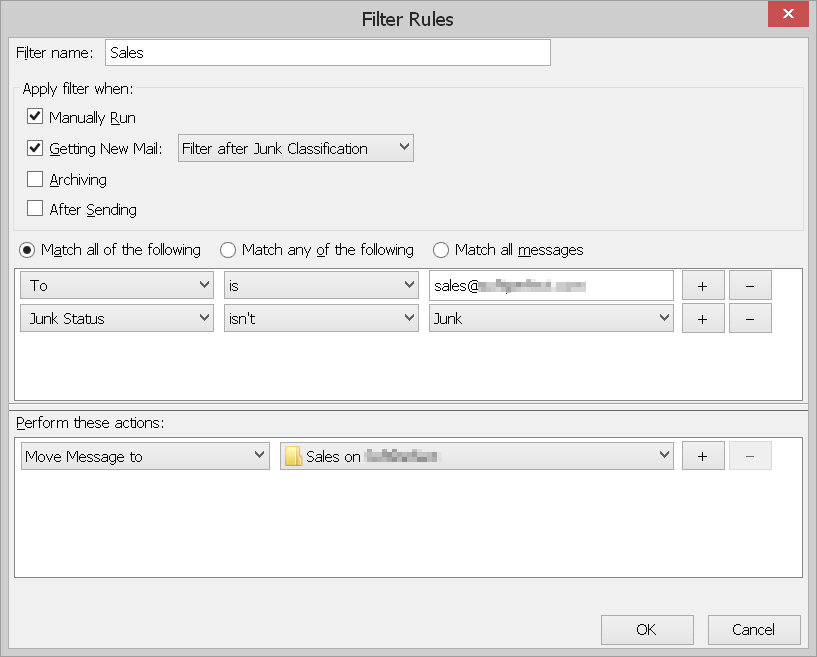Click the Filter name input field
Image resolution: width=817 pixels, height=657 pixels.
(x=328, y=53)
